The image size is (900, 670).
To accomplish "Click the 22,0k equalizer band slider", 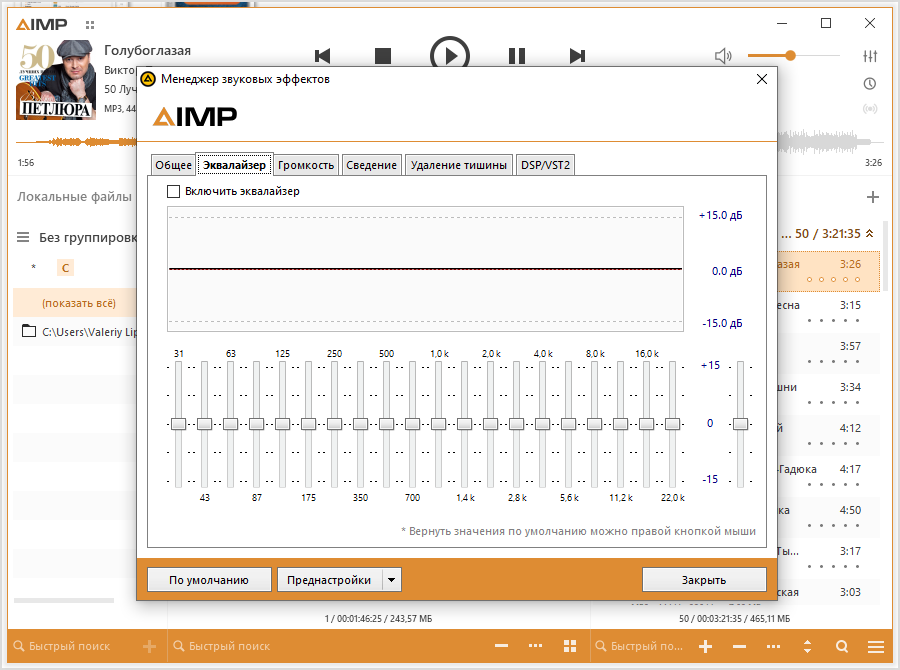I will coord(672,424).
